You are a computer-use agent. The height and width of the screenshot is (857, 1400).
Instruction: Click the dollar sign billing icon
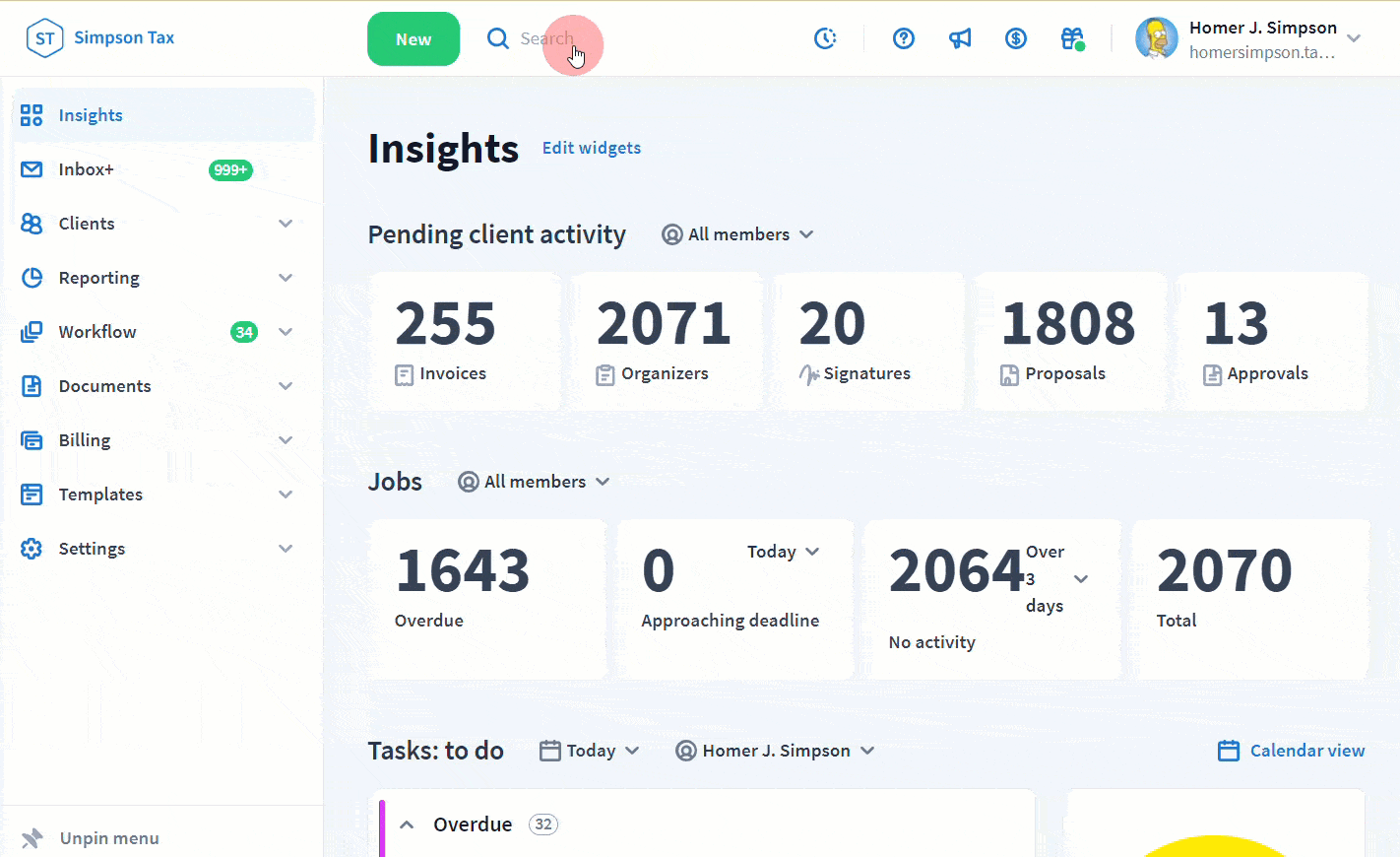[1016, 38]
